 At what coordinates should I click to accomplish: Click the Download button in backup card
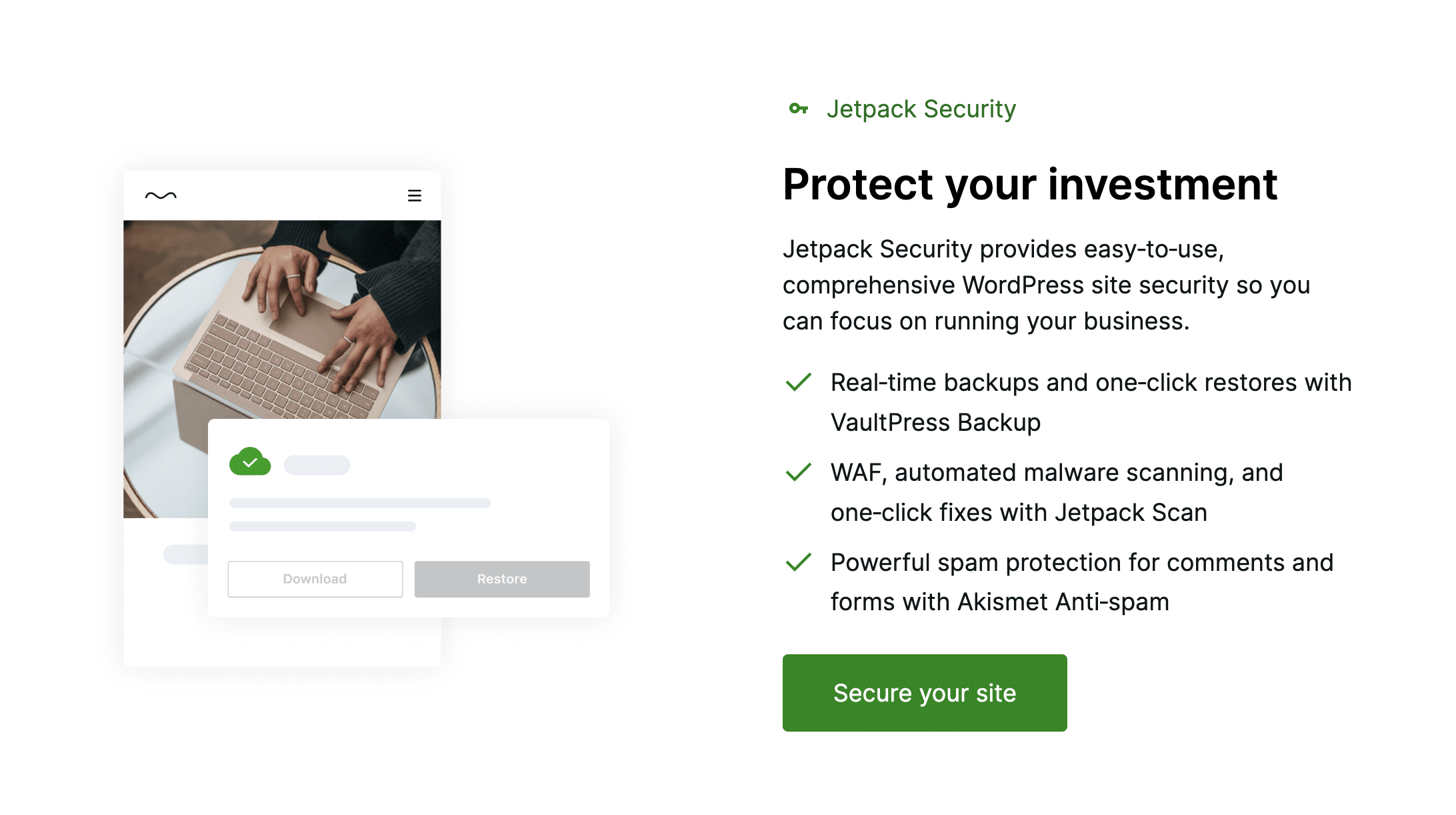click(x=315, y=579)
